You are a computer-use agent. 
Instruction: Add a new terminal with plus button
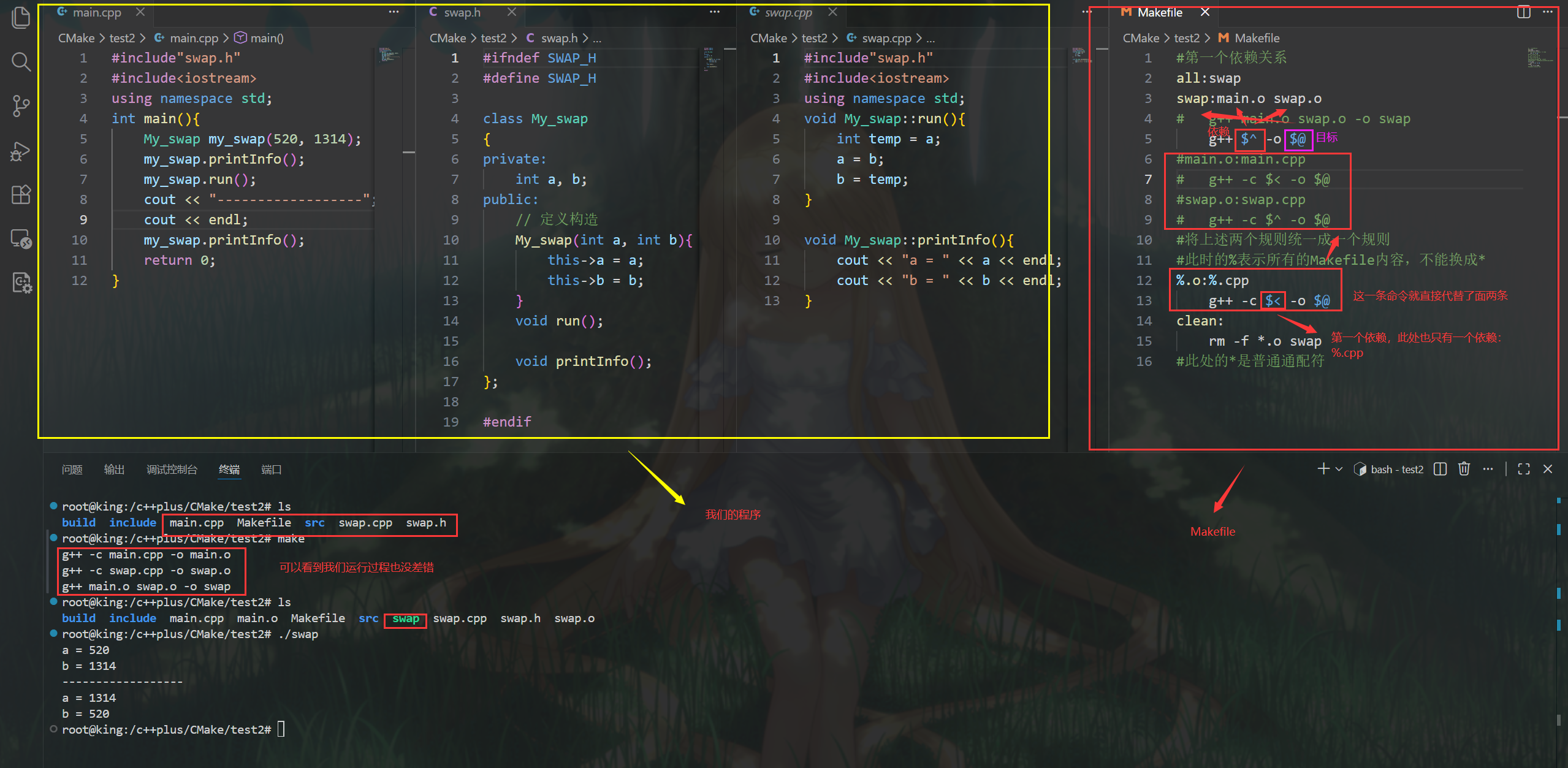pos(1323,469)
